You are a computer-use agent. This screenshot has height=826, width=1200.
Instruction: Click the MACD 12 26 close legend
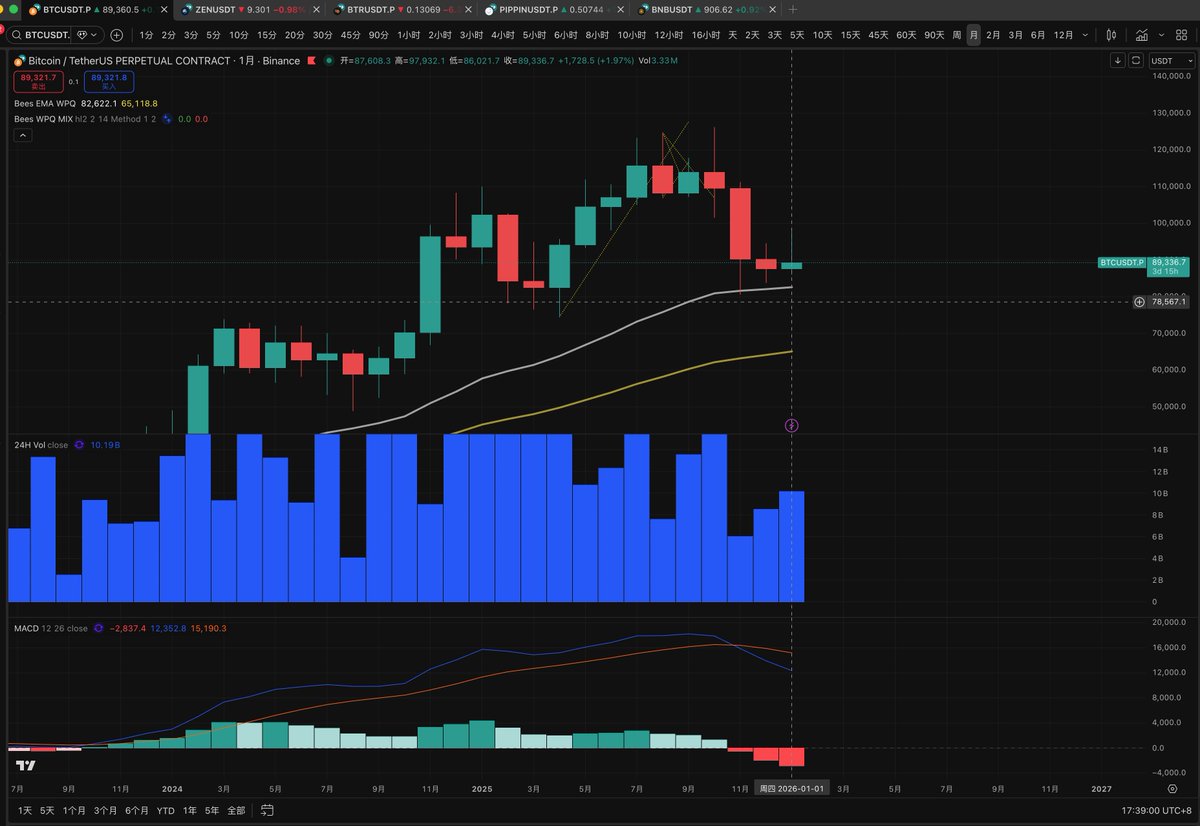pos(50,628)
